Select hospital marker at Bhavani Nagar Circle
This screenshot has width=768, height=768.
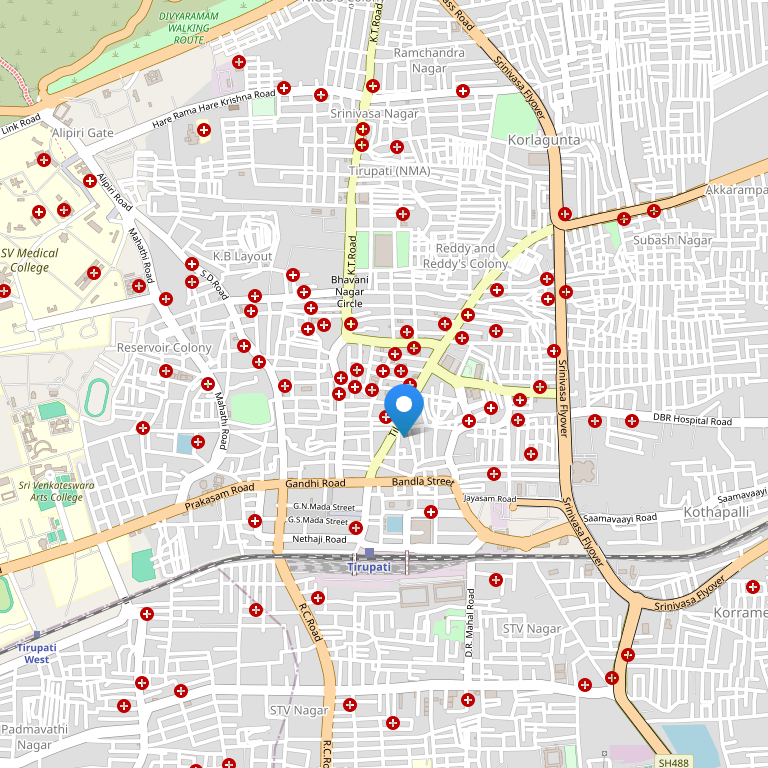click(350, 324)
